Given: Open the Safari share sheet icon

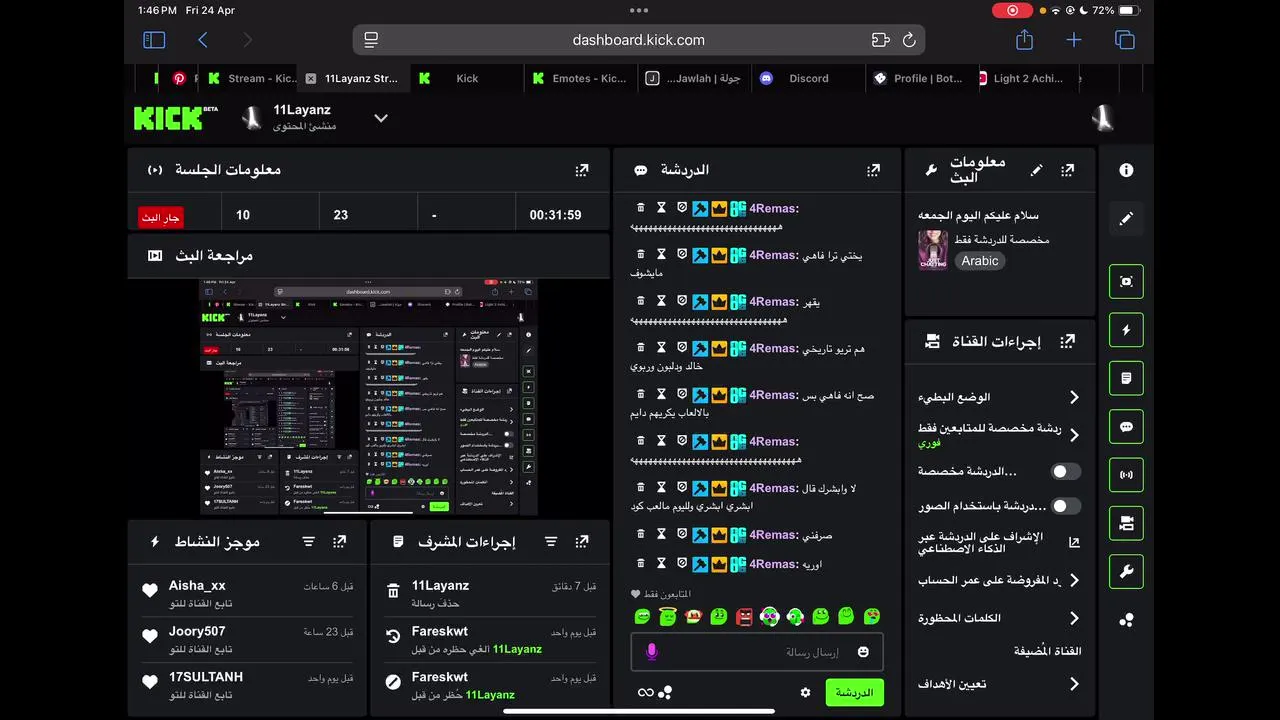Looking at the screenshot, I should click(1024, 40).
